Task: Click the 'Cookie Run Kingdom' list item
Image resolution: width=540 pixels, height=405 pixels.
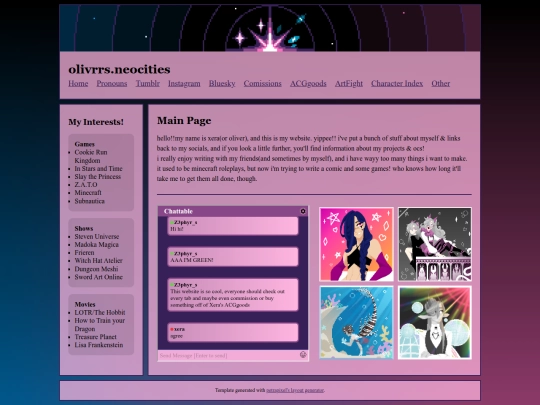Action: 91,156
